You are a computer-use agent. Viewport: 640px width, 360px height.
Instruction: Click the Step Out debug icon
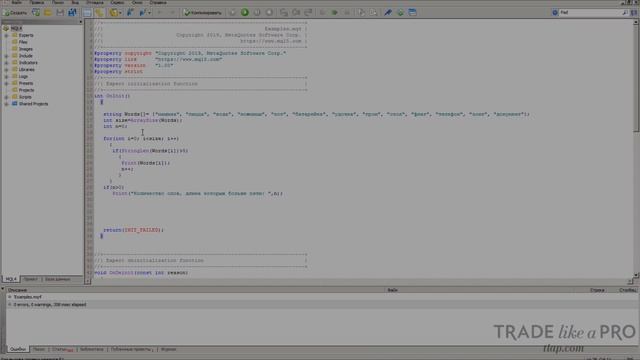[x=308, y=13]
